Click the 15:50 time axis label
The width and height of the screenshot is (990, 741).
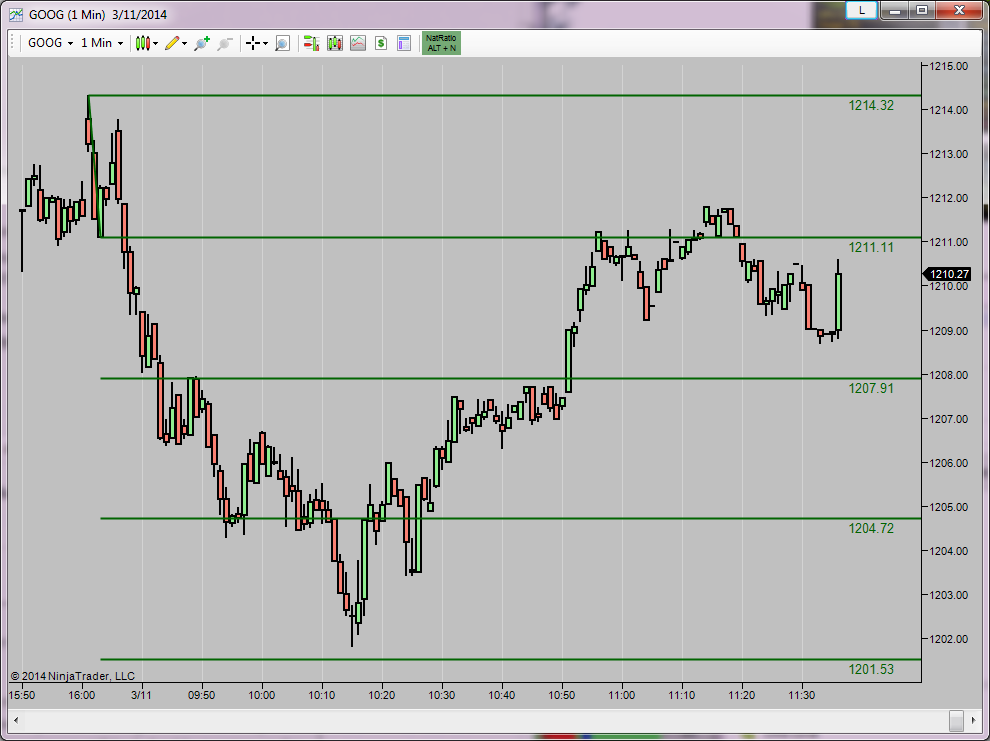[x=22, y=695]
